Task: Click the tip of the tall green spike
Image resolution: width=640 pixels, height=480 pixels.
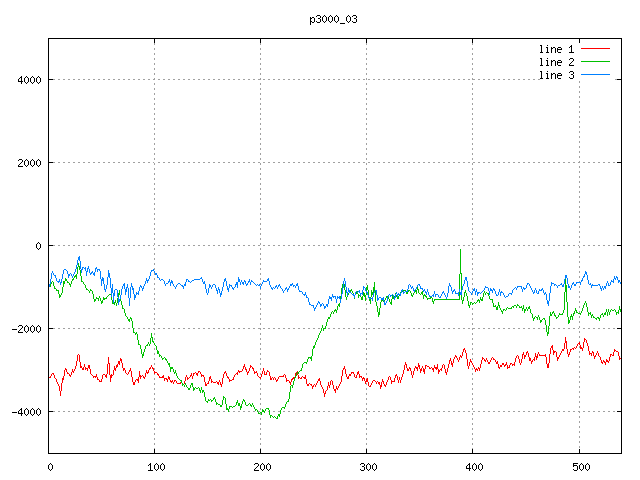Action: point(460,250)
